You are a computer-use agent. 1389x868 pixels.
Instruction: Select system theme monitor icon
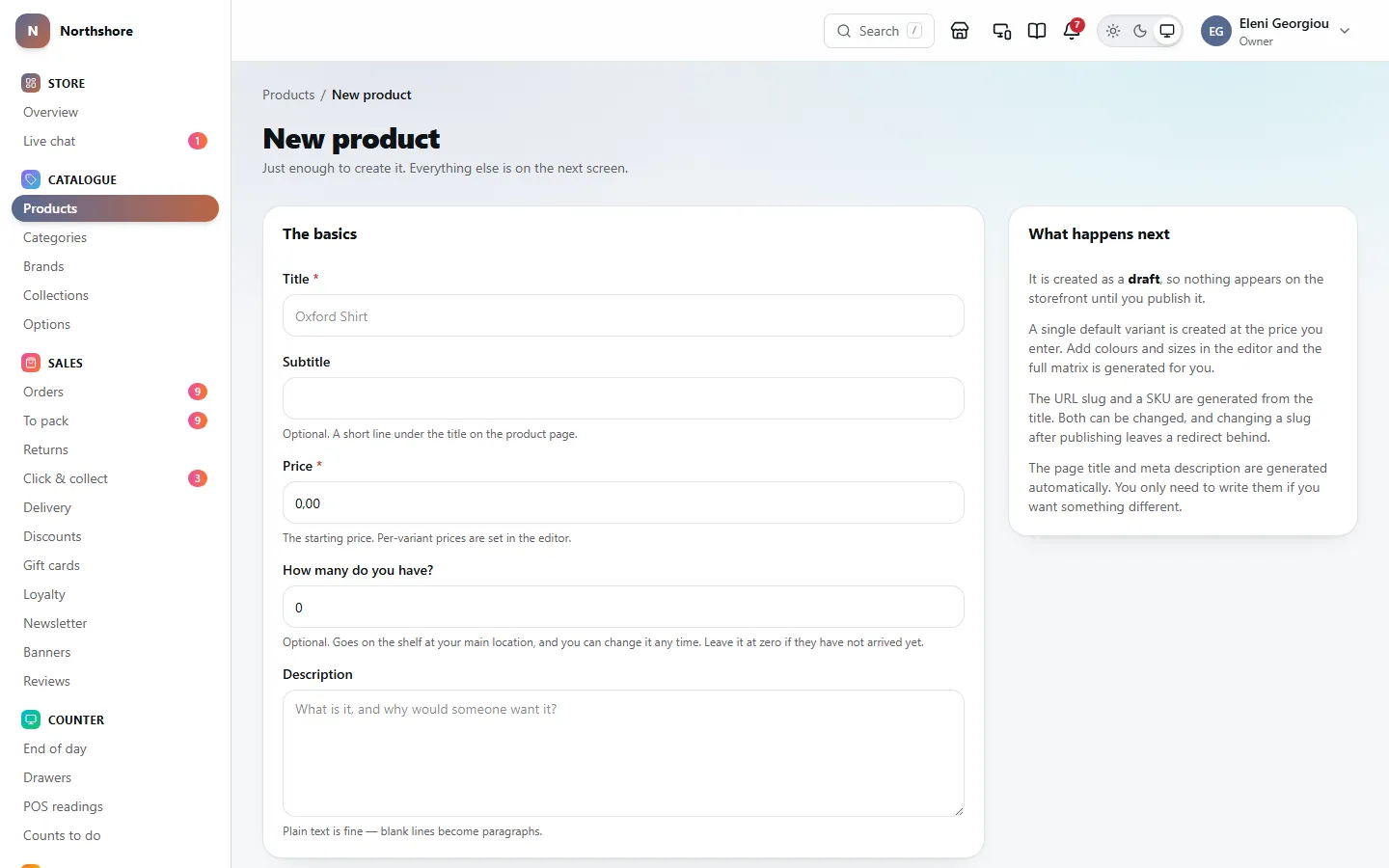[x=1167, y=31]
